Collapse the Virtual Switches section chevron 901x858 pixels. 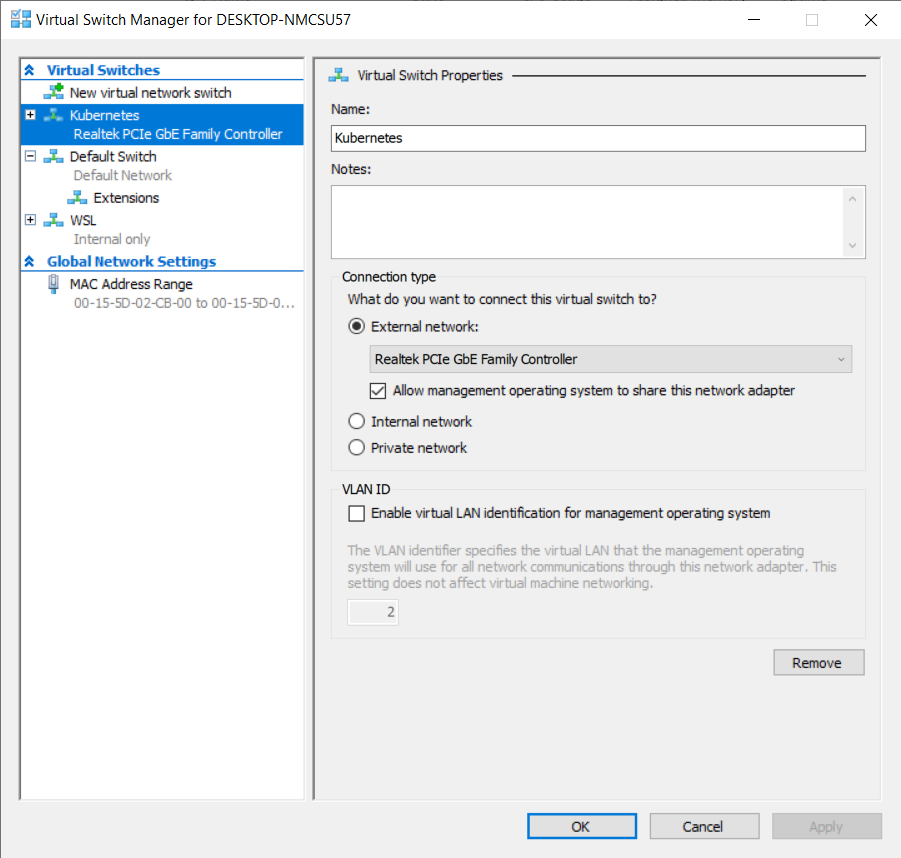29,70
